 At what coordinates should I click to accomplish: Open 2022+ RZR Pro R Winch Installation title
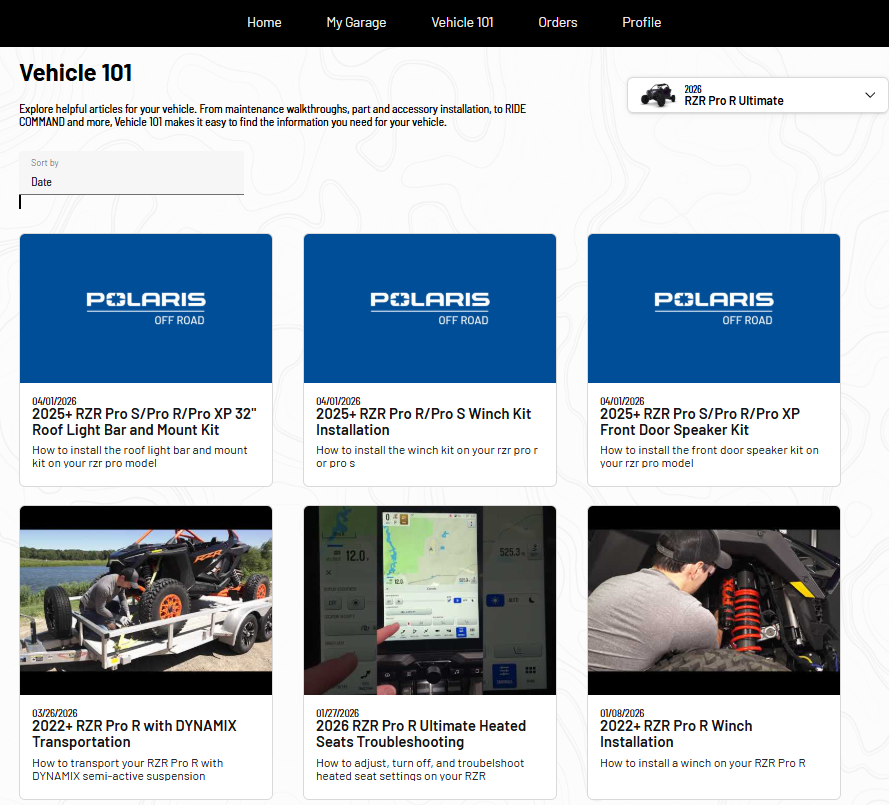click(x=676, y=734)
